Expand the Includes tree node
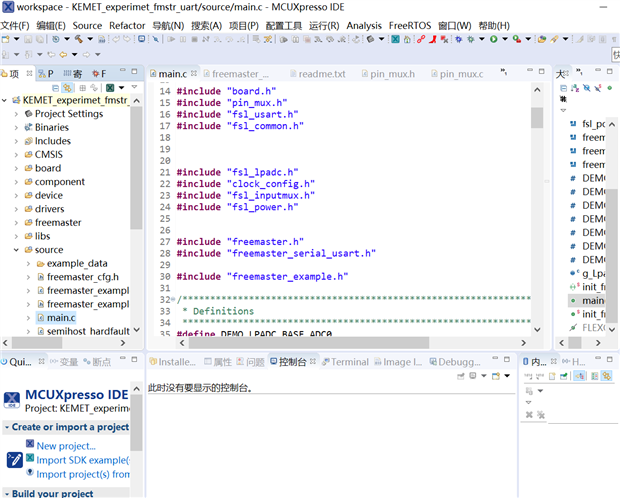Image resolution: width=620 pixels, height=498 pixels. pyautogui.click(x=16, y=141)
